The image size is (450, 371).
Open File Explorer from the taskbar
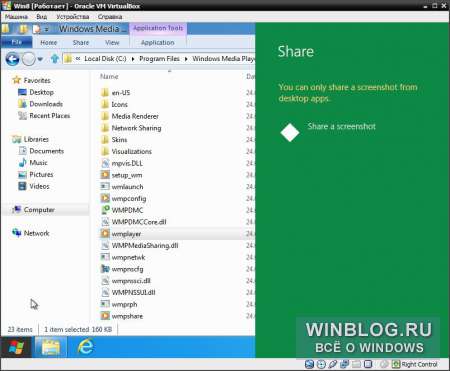(51, 347)
